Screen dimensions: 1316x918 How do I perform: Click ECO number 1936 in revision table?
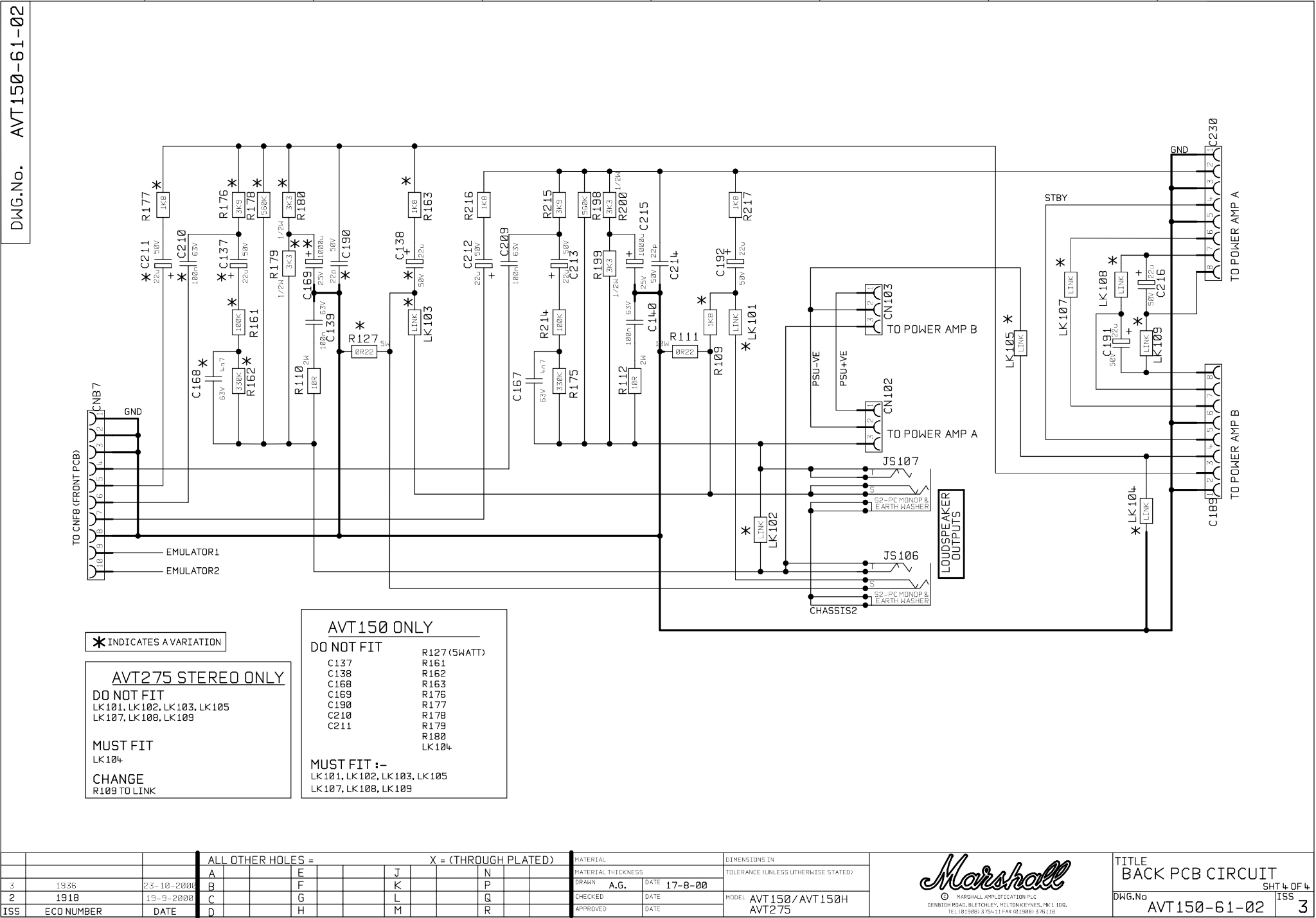pos(66,885)
